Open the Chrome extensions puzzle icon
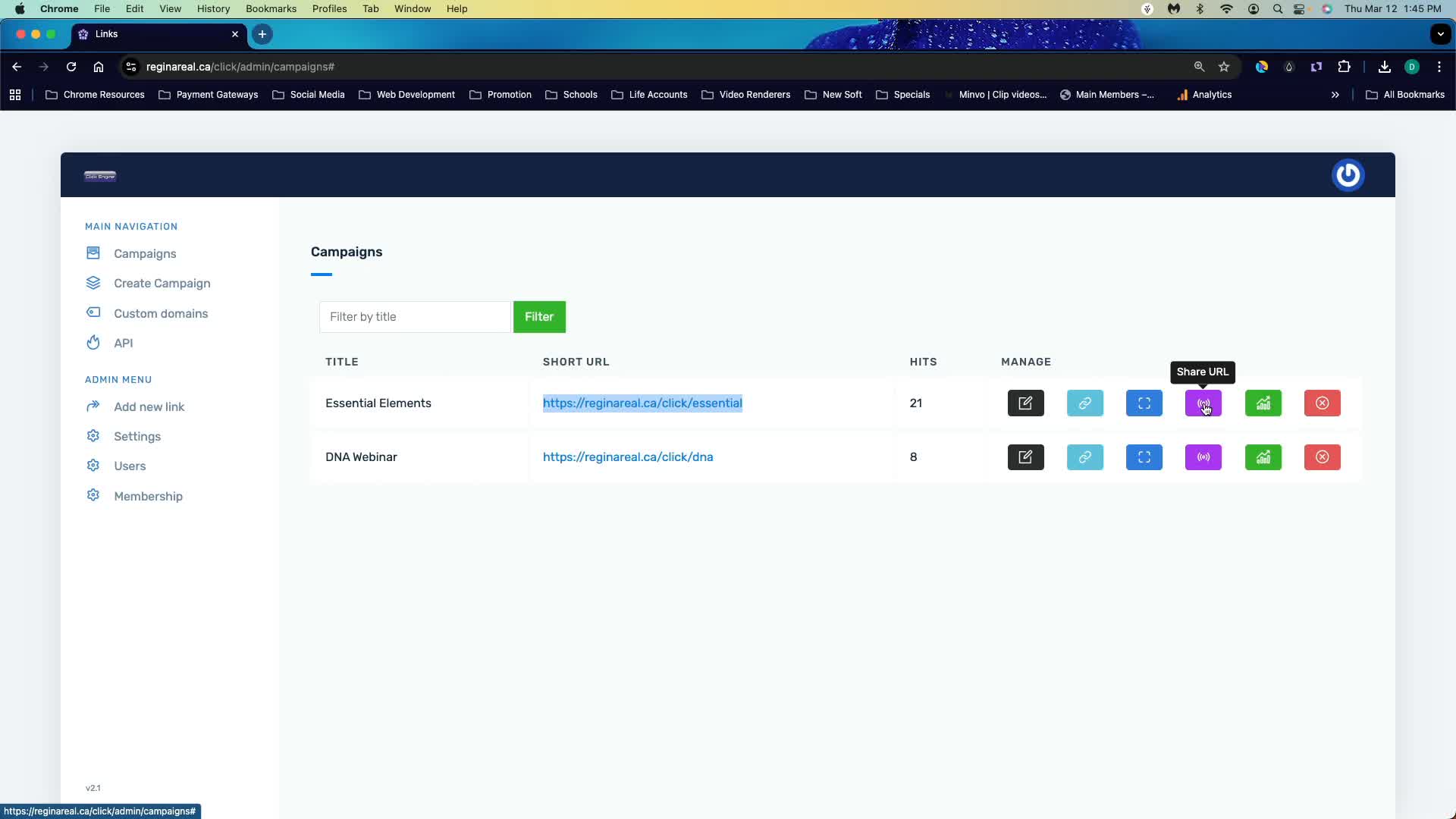This screenshot has width=1456, height=819. 1344,67
